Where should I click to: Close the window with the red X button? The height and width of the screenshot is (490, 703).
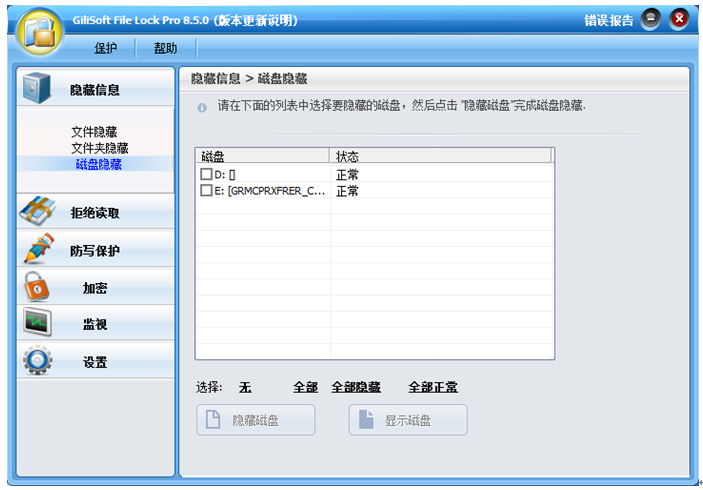pyautogui.click(x=679, y=19)
